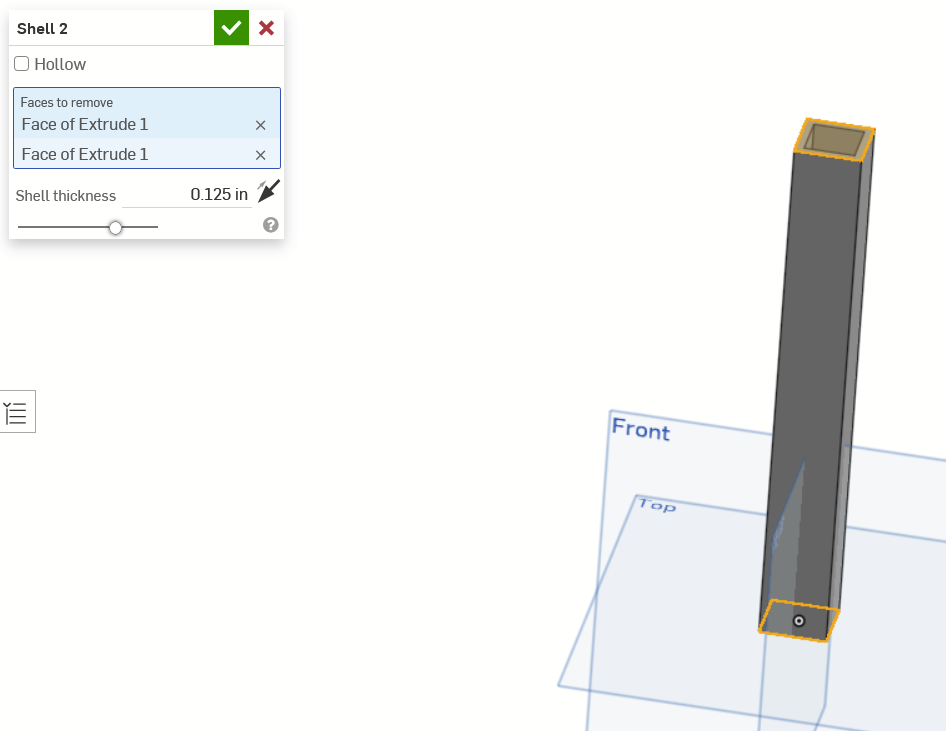Enable the Hollow checkbox
The width and height of the screenshot is (946, 731).
(x=22, y=64)
